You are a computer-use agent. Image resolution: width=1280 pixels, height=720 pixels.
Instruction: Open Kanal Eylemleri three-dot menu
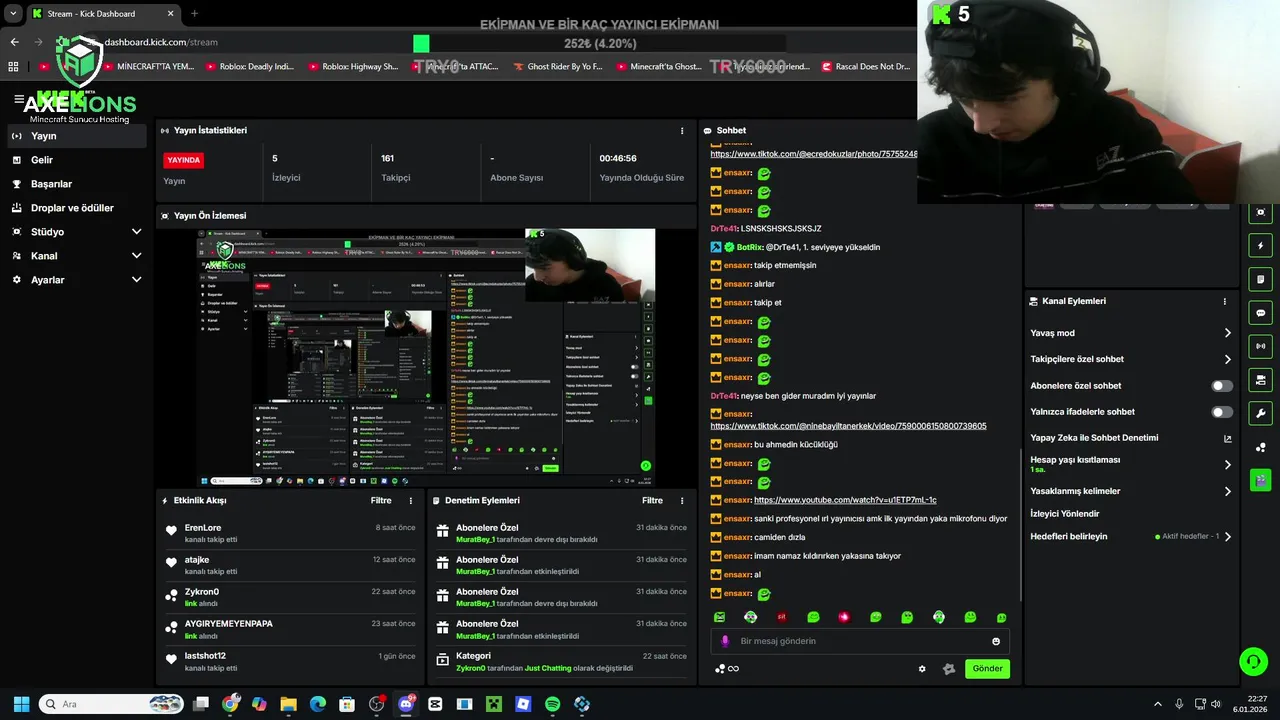pyautogui.click(x=1224, y=301)
